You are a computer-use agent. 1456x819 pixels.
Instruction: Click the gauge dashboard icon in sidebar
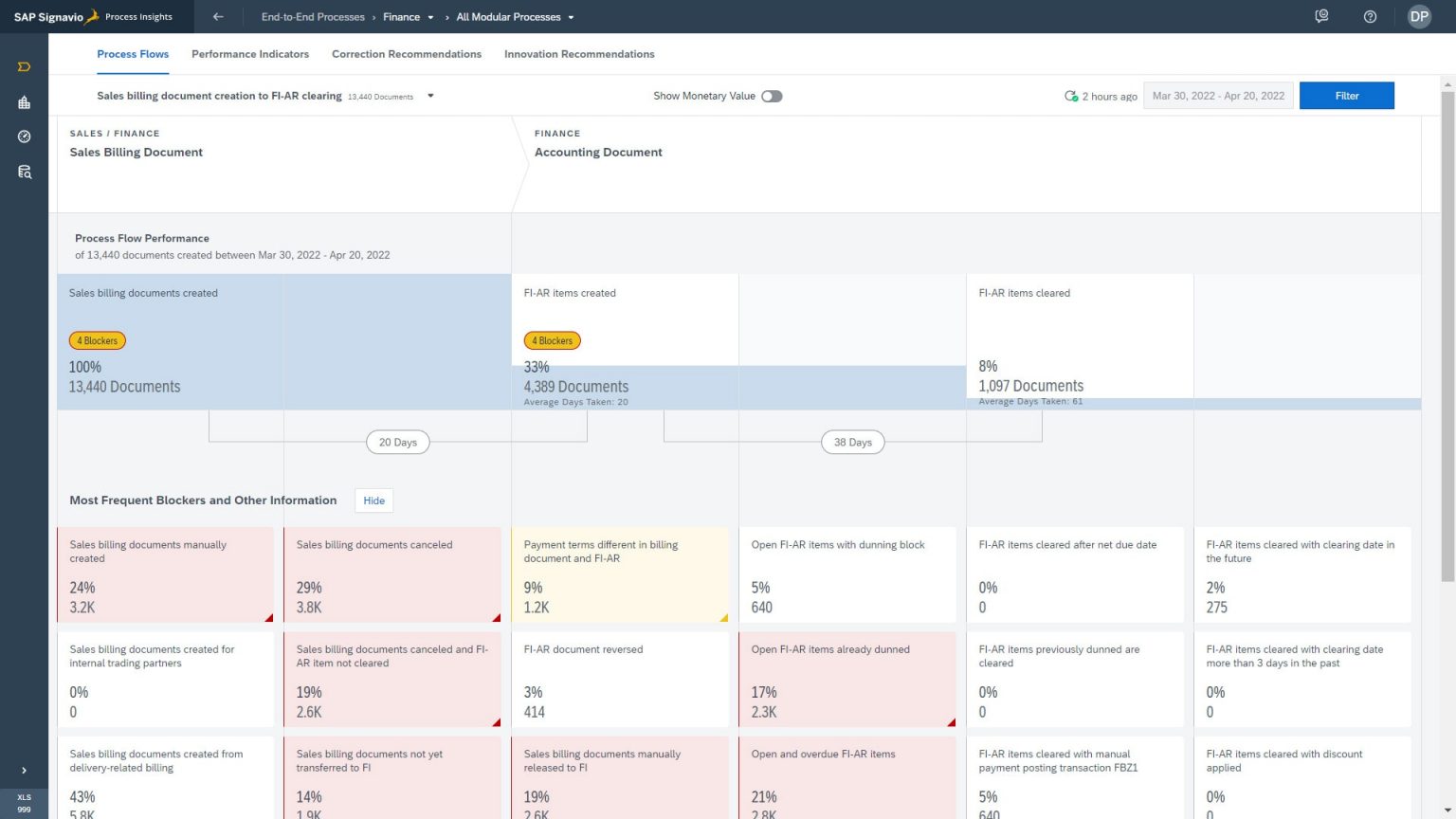pyautogui.click(x=24, y=136)
